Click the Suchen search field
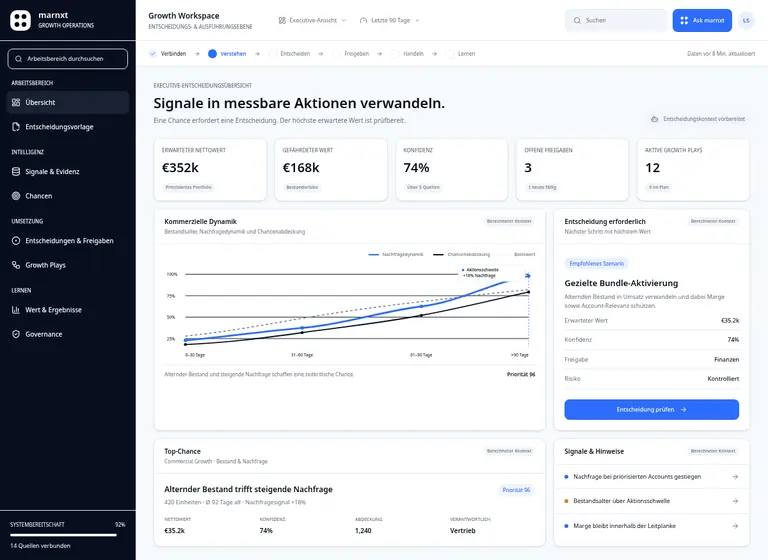The width and height of the screenshot is (768, 560). tap(616, 21)
